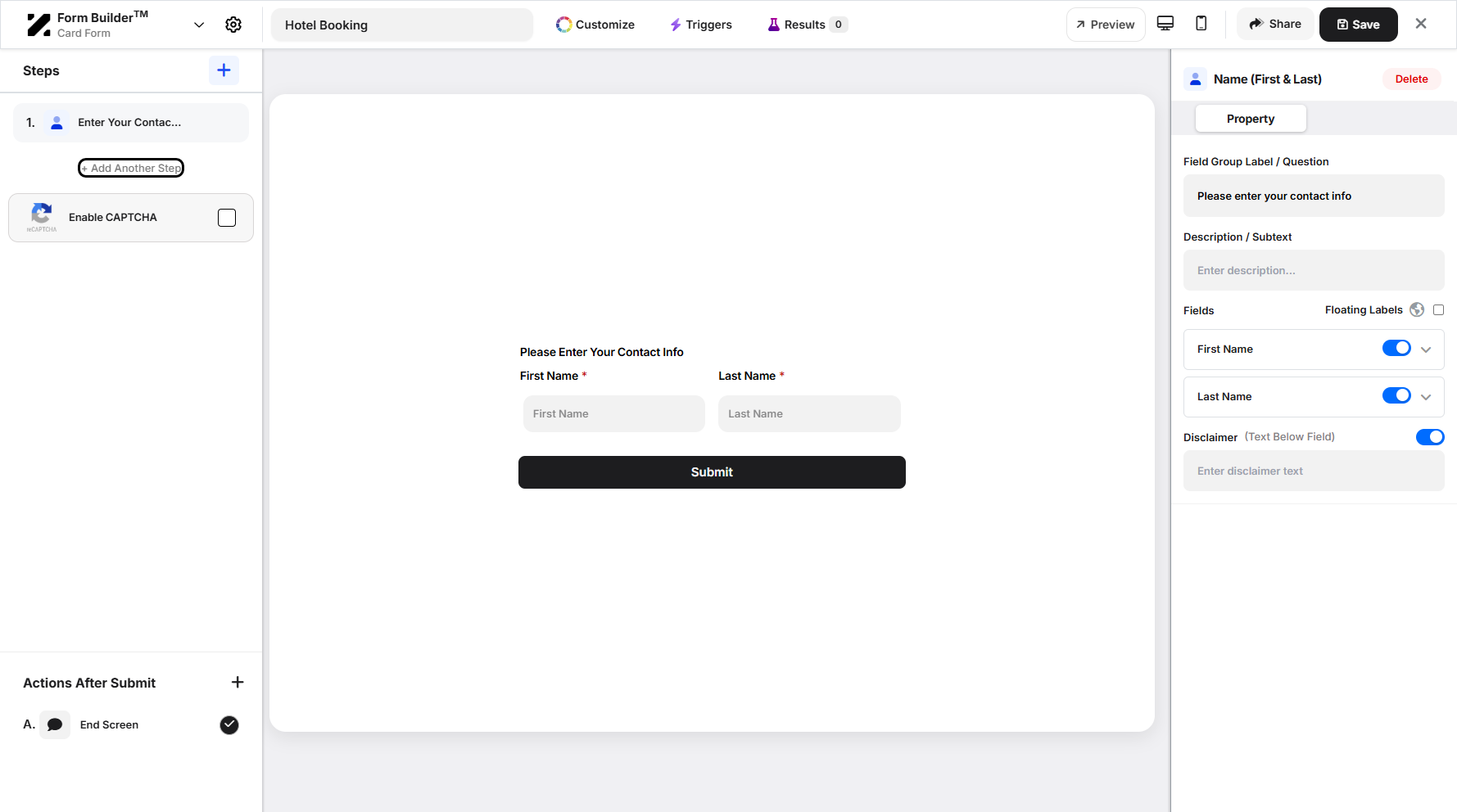
Task: Click the Name field person icon in header
Action: point(1195,79)
